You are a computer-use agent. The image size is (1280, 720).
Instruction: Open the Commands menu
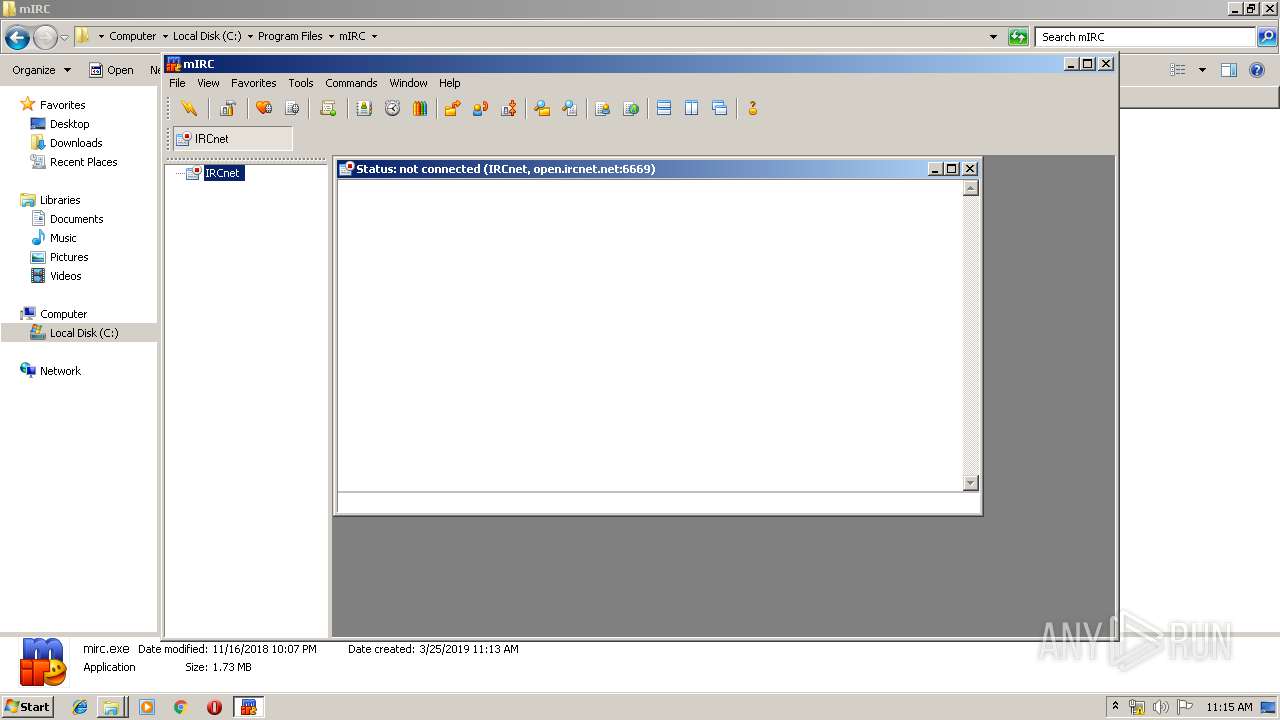(351, 83)
